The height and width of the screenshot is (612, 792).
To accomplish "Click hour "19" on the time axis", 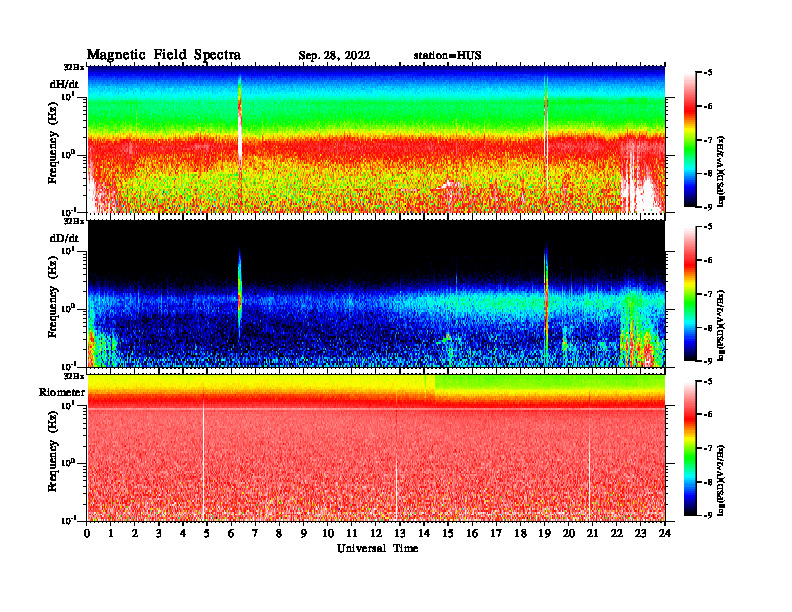I will point(544,533).
